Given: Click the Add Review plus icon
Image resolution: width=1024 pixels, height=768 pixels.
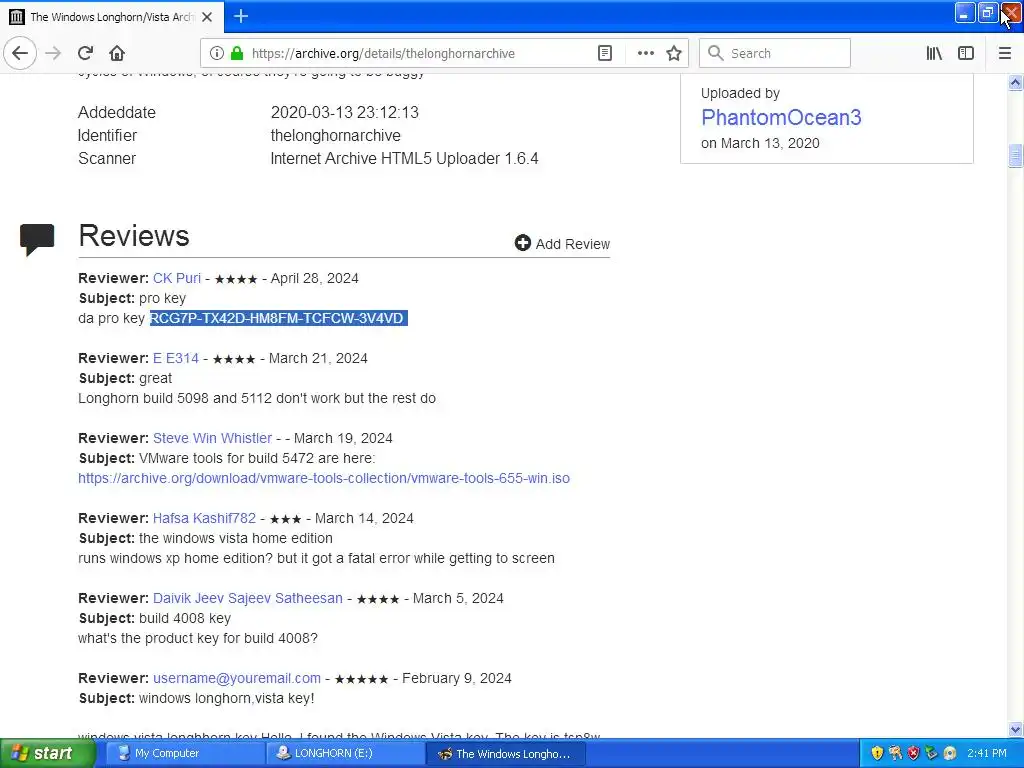Looking at the screenshot, I should click(522, 243).
